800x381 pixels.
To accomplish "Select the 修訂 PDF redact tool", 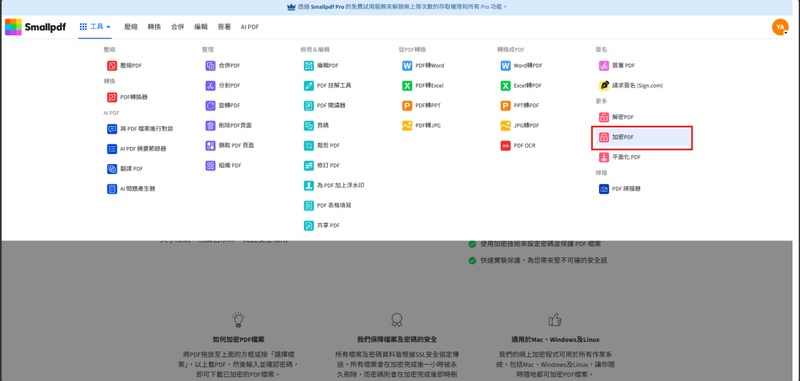I will pyautogui.click(x=322, y=166).
